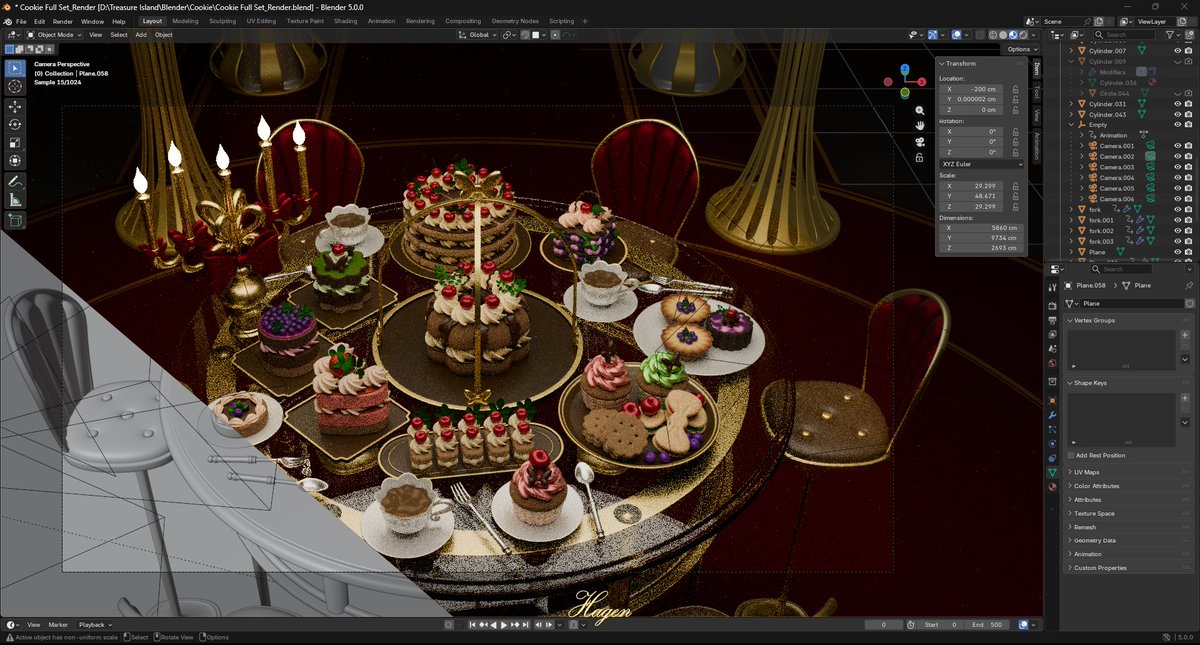
Task: Click the viewport pan hand icon
Action: pyautogui.click(x=919, y=125)
